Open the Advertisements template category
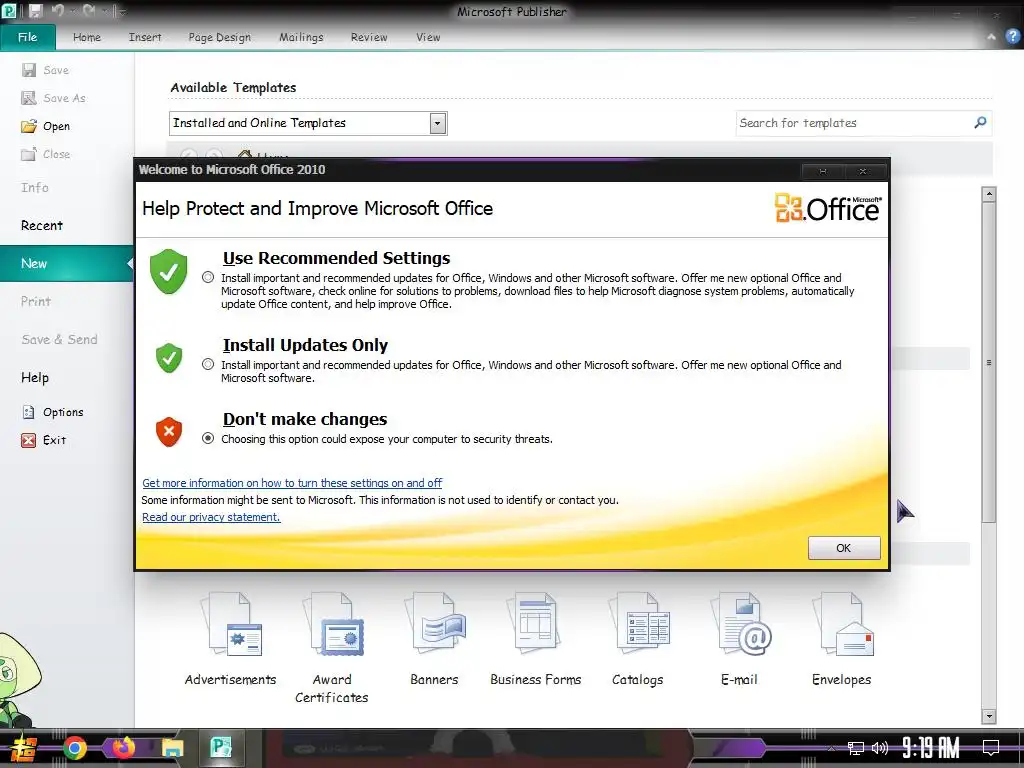The height and width of the screenshot is (768, 1024). 231,639
